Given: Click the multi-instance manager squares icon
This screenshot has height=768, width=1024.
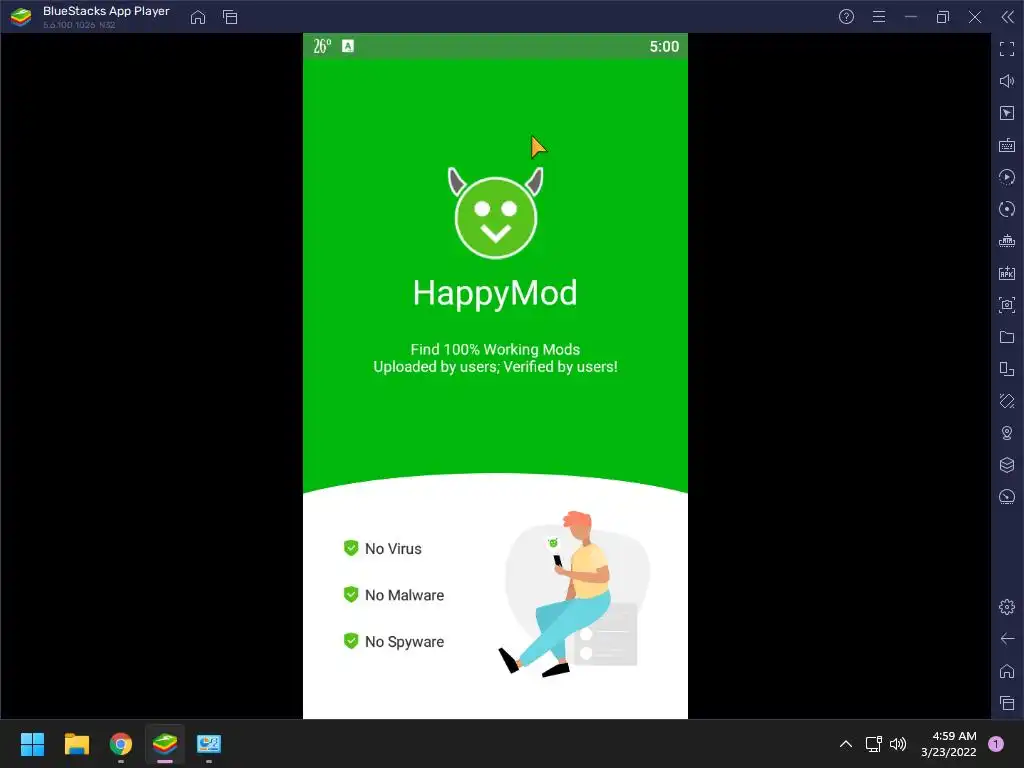Looking at the screenshot, I should tap(1007, 369).
